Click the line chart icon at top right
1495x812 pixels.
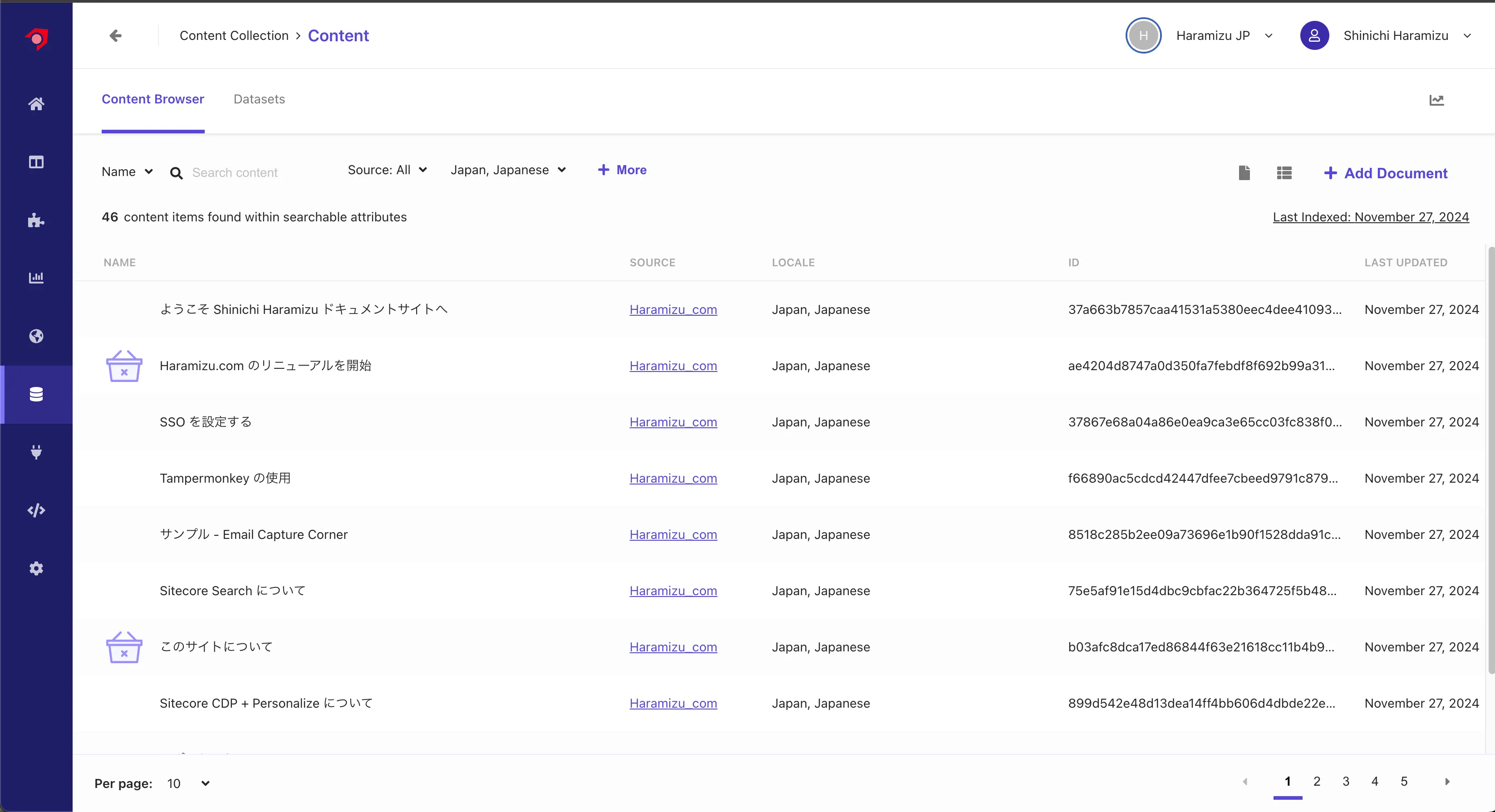[x=1436, y=100]
